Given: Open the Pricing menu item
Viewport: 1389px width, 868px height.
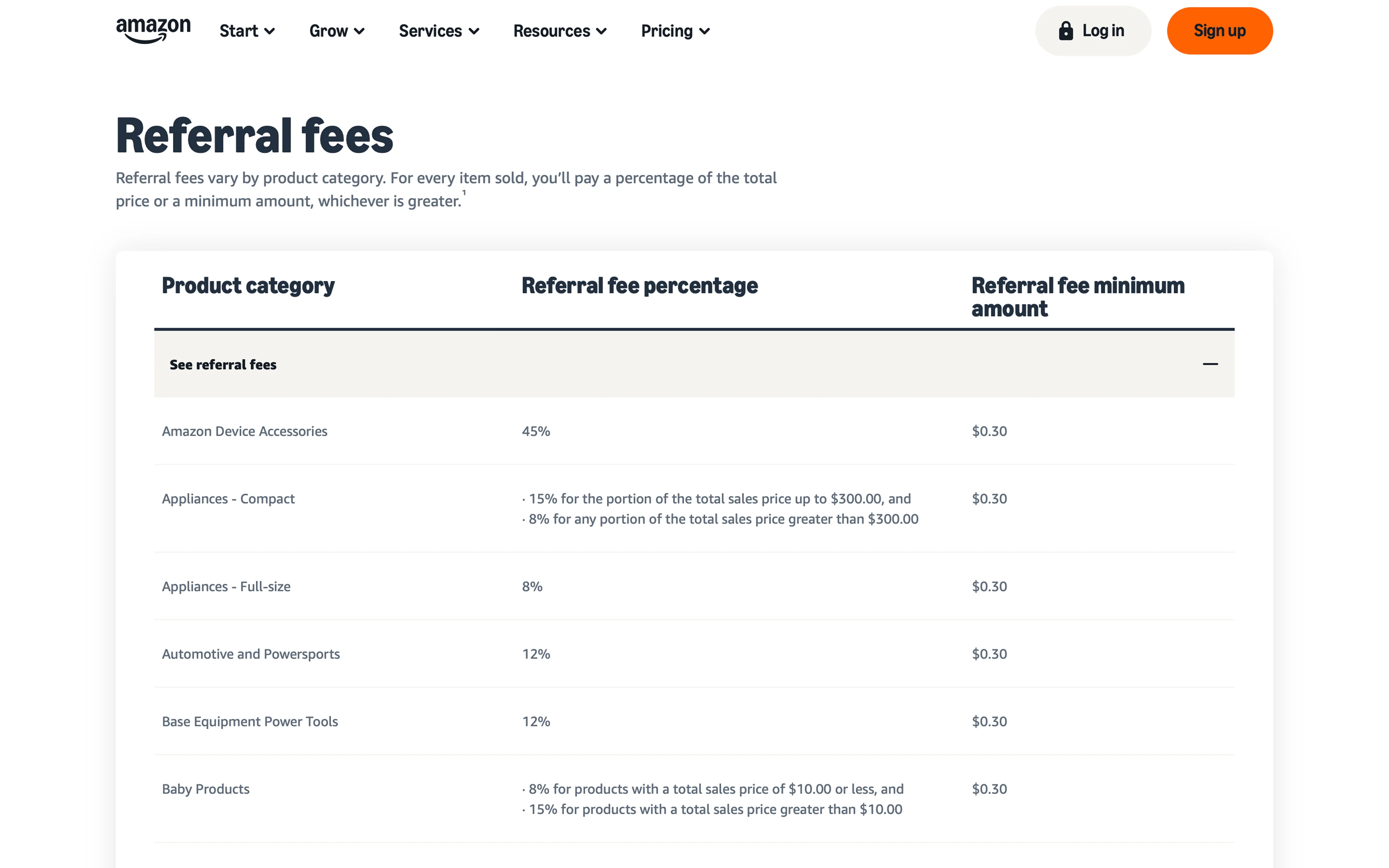Looking at the screenshot, I should point(676,31).
